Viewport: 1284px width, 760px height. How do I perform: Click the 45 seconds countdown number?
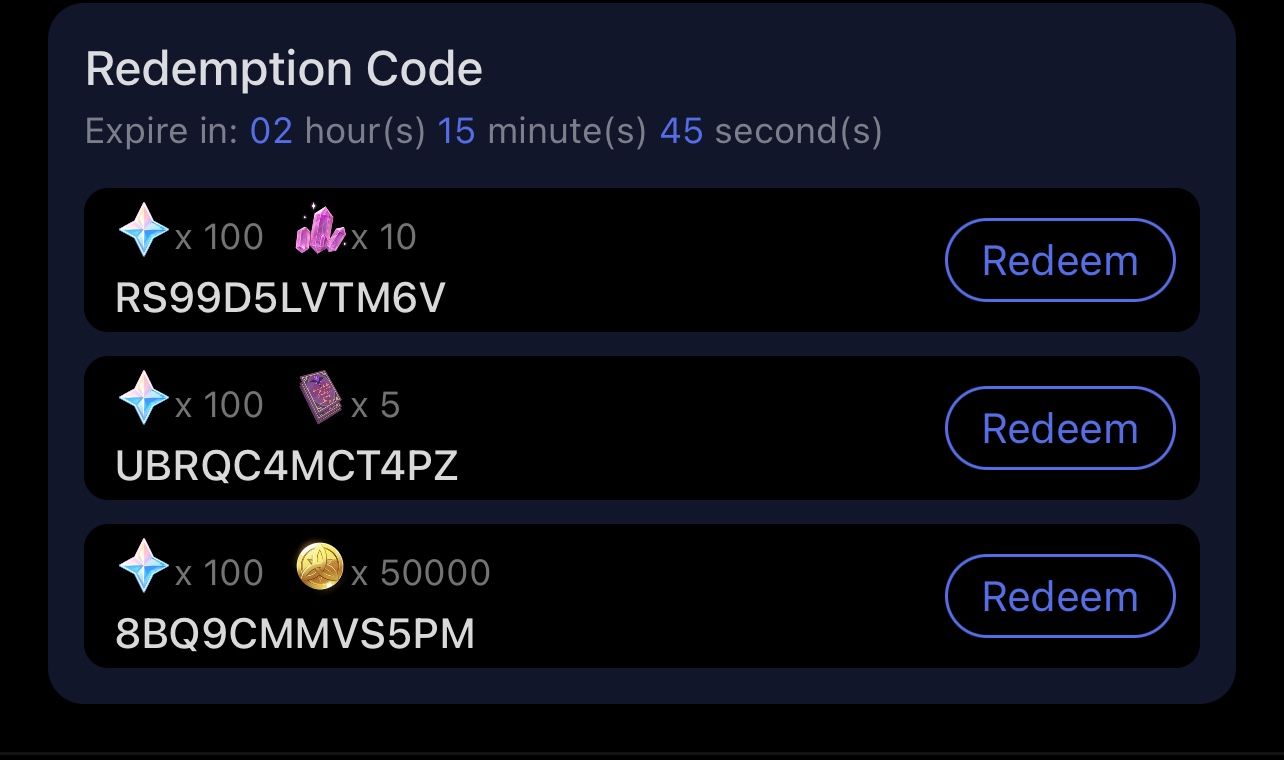681,131
